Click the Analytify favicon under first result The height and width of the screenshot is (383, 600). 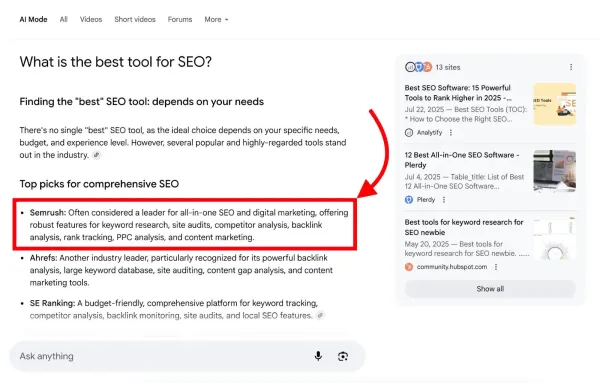tap(409, 133)
